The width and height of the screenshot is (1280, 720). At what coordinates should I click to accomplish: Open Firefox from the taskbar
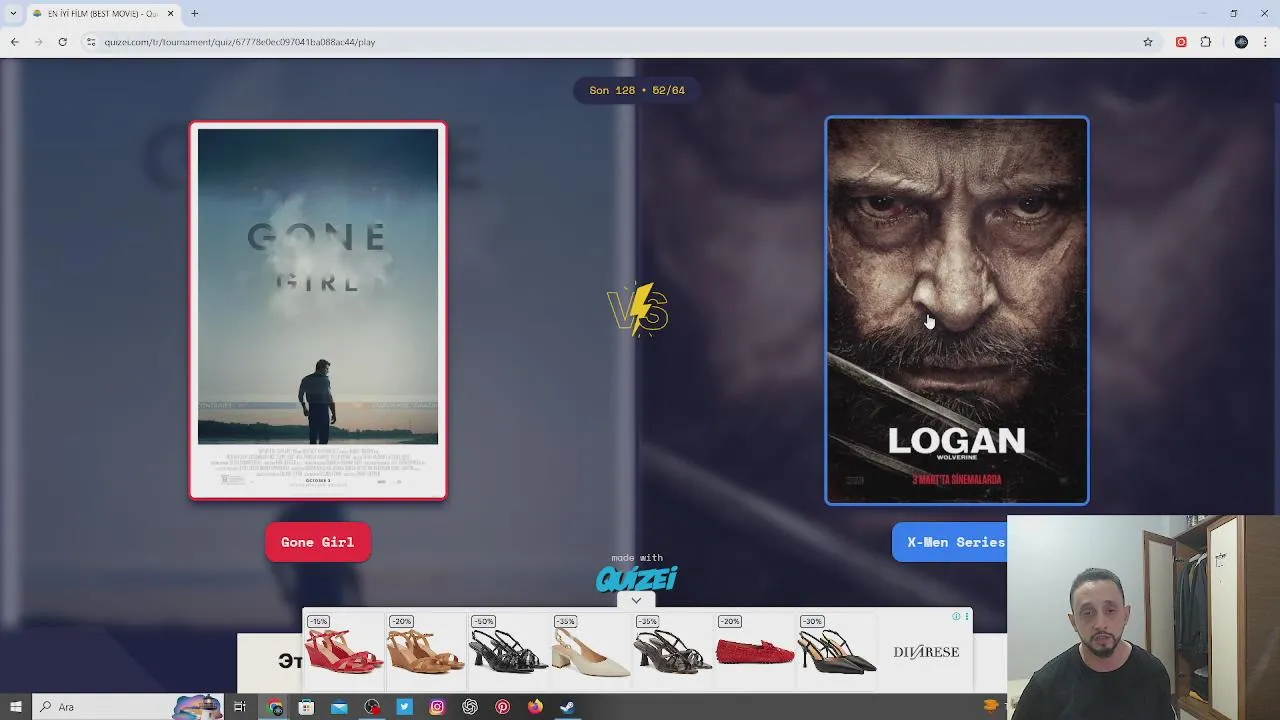pos(535,707)
